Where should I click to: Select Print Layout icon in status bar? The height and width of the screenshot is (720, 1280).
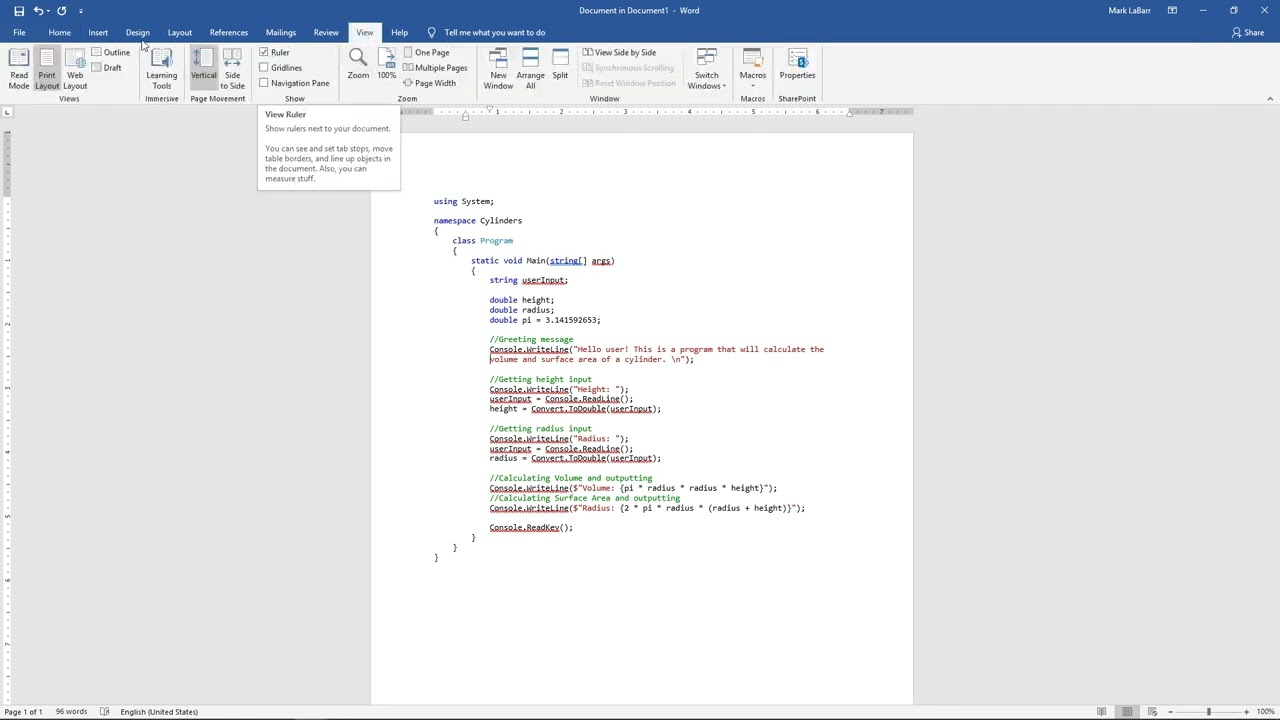click(x=1127, y=712)
